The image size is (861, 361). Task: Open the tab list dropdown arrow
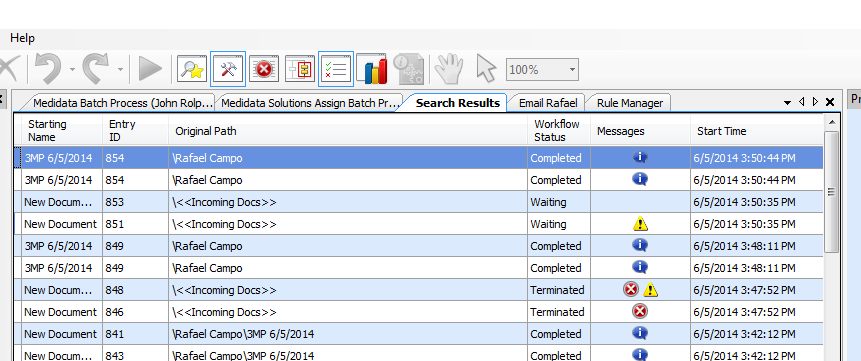(x=787, y=103)
